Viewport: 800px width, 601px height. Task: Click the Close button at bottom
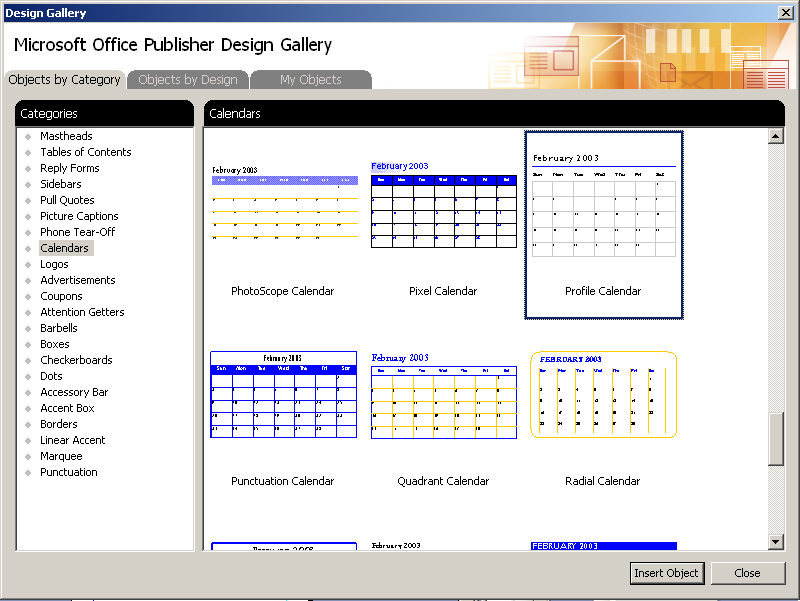[747, 573]
